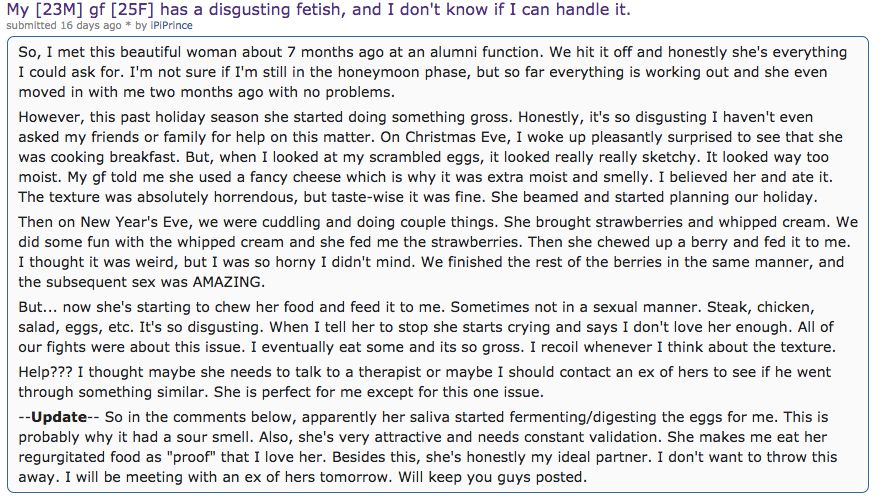Click 'Will keep you guys posted' sentence
Viewport: 883px width, 502px height.
pos(492,477)
